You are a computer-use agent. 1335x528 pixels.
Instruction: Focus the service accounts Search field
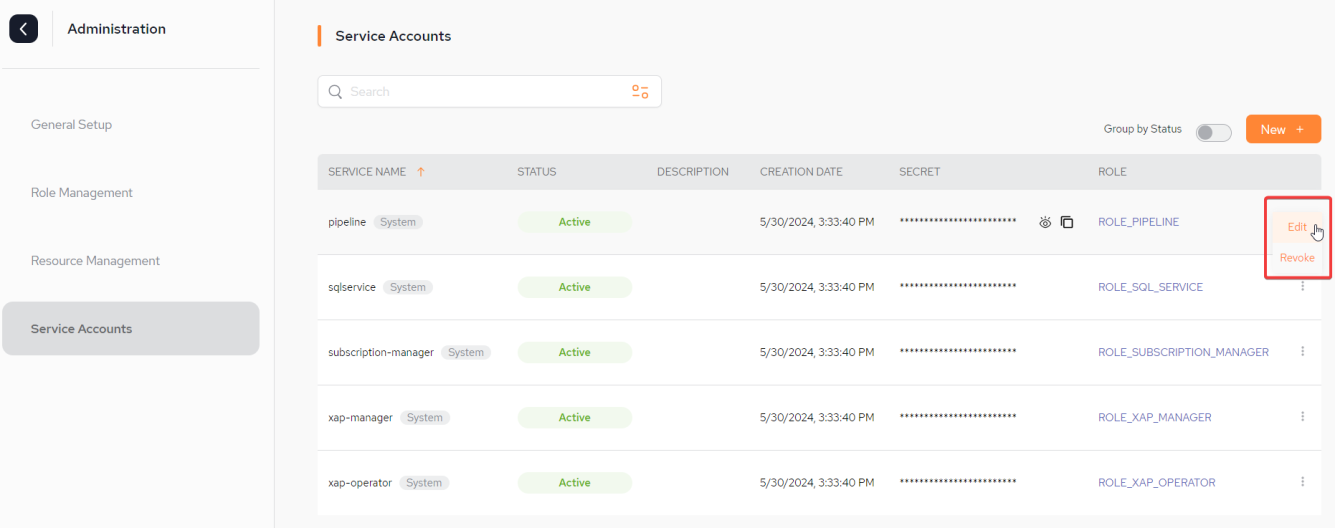coord(489,92)
